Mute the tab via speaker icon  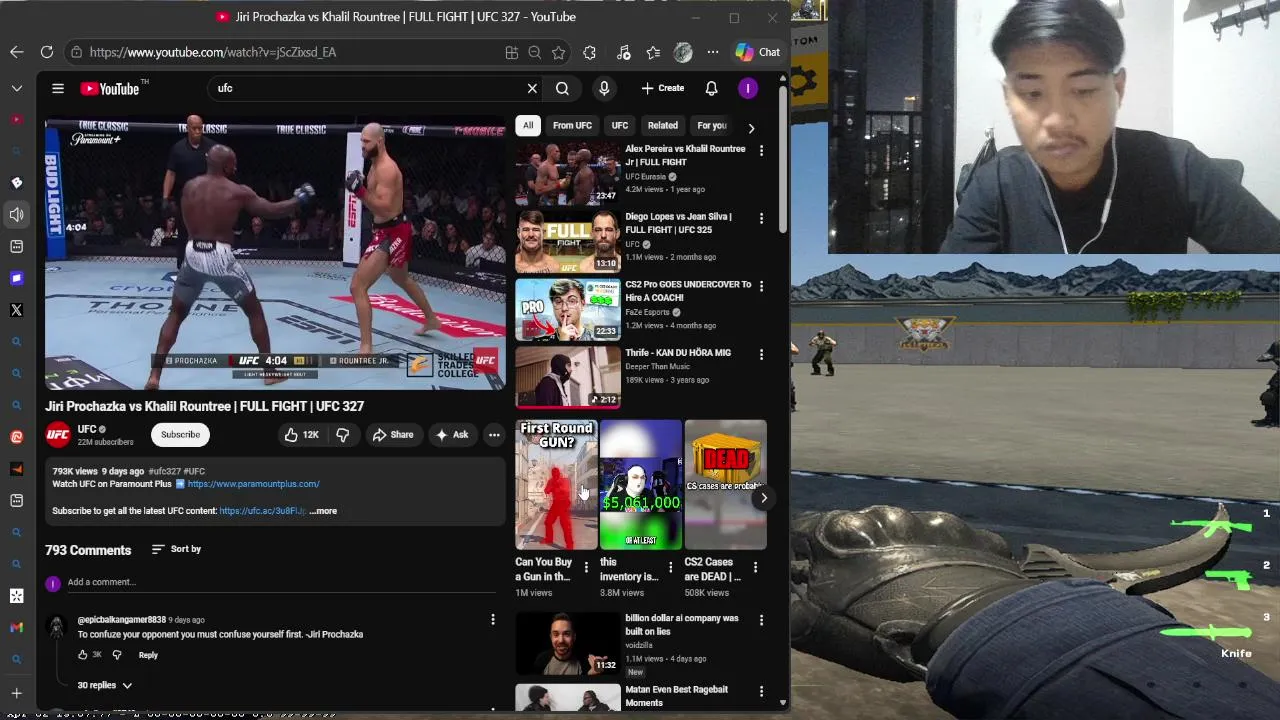click(16, 214)
